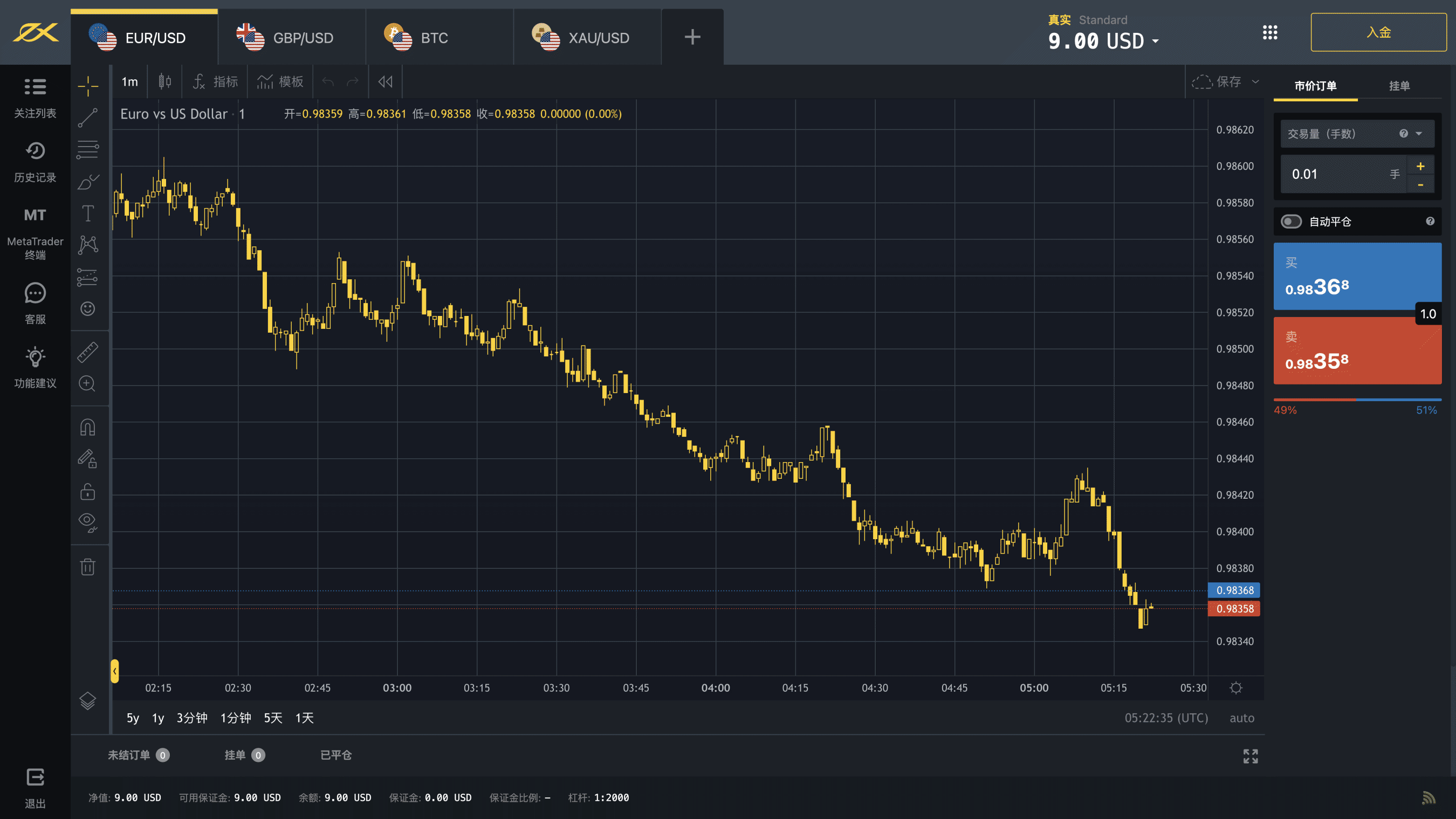Screen dimensions: 1456x819
Task: Toggle hide all drawings eye icon
Action: 87,521
